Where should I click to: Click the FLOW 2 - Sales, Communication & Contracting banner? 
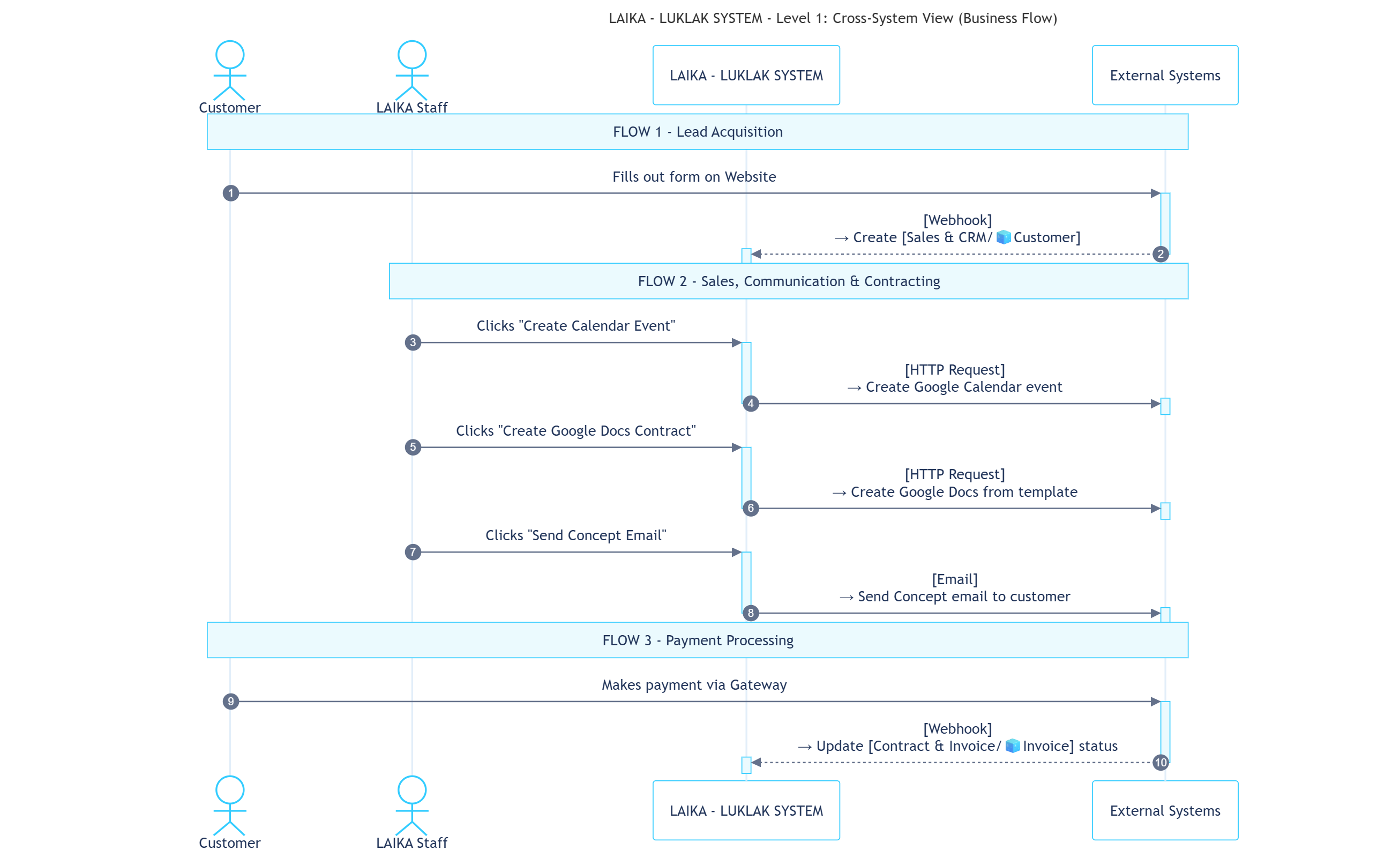(789, 281)
